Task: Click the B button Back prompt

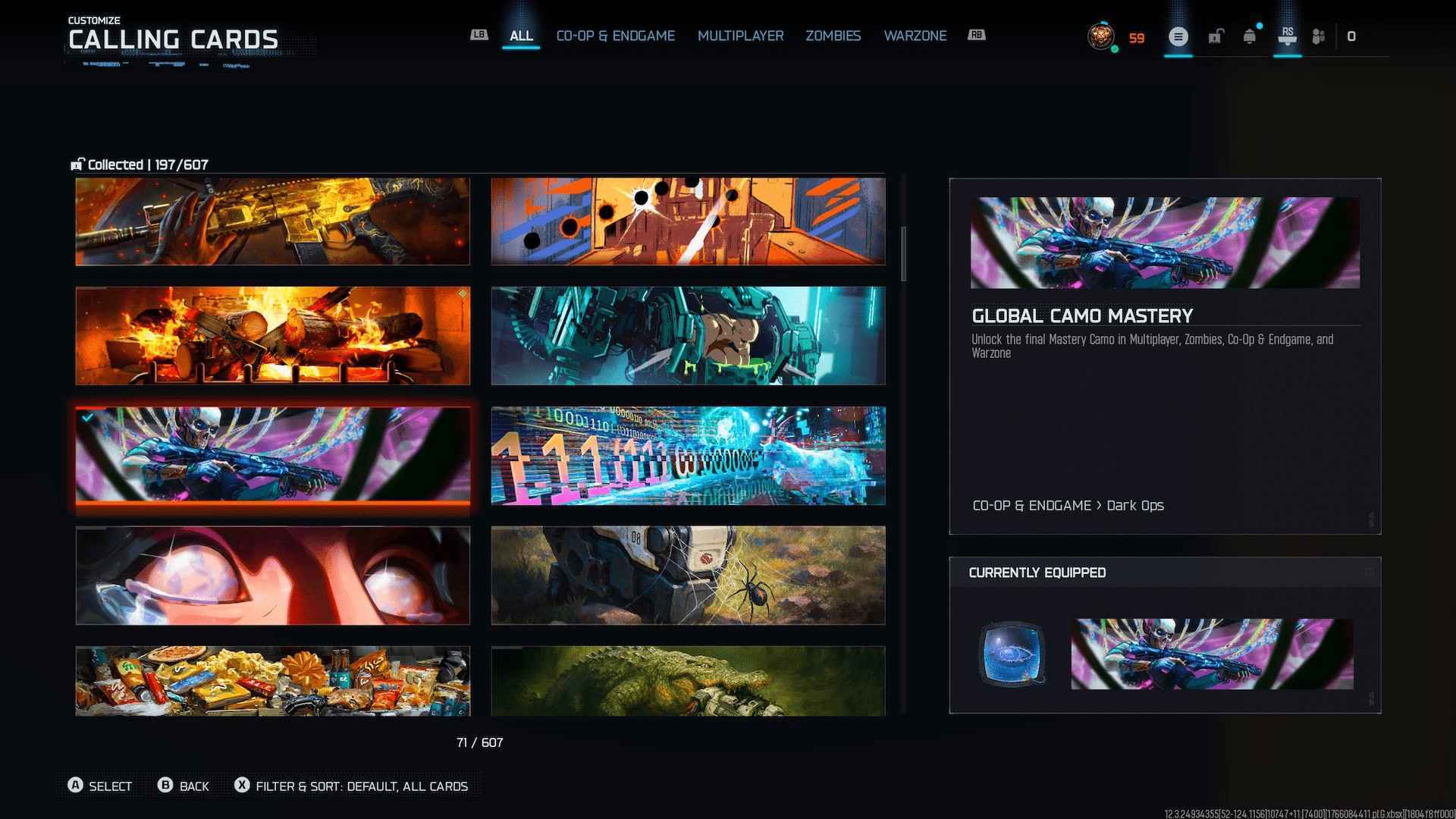Action: [165, 785]
